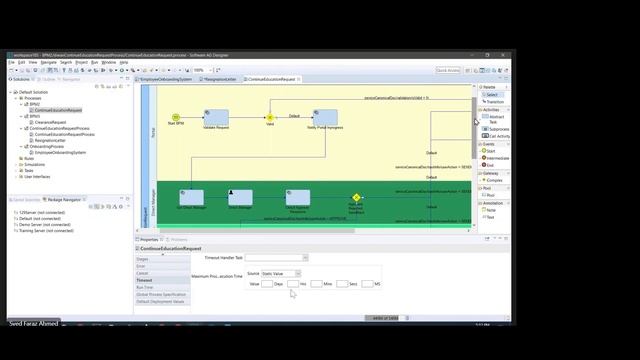Screen dimensions: 640x360
Task: Open the Error properties section
Action: (x=162, y=266)
